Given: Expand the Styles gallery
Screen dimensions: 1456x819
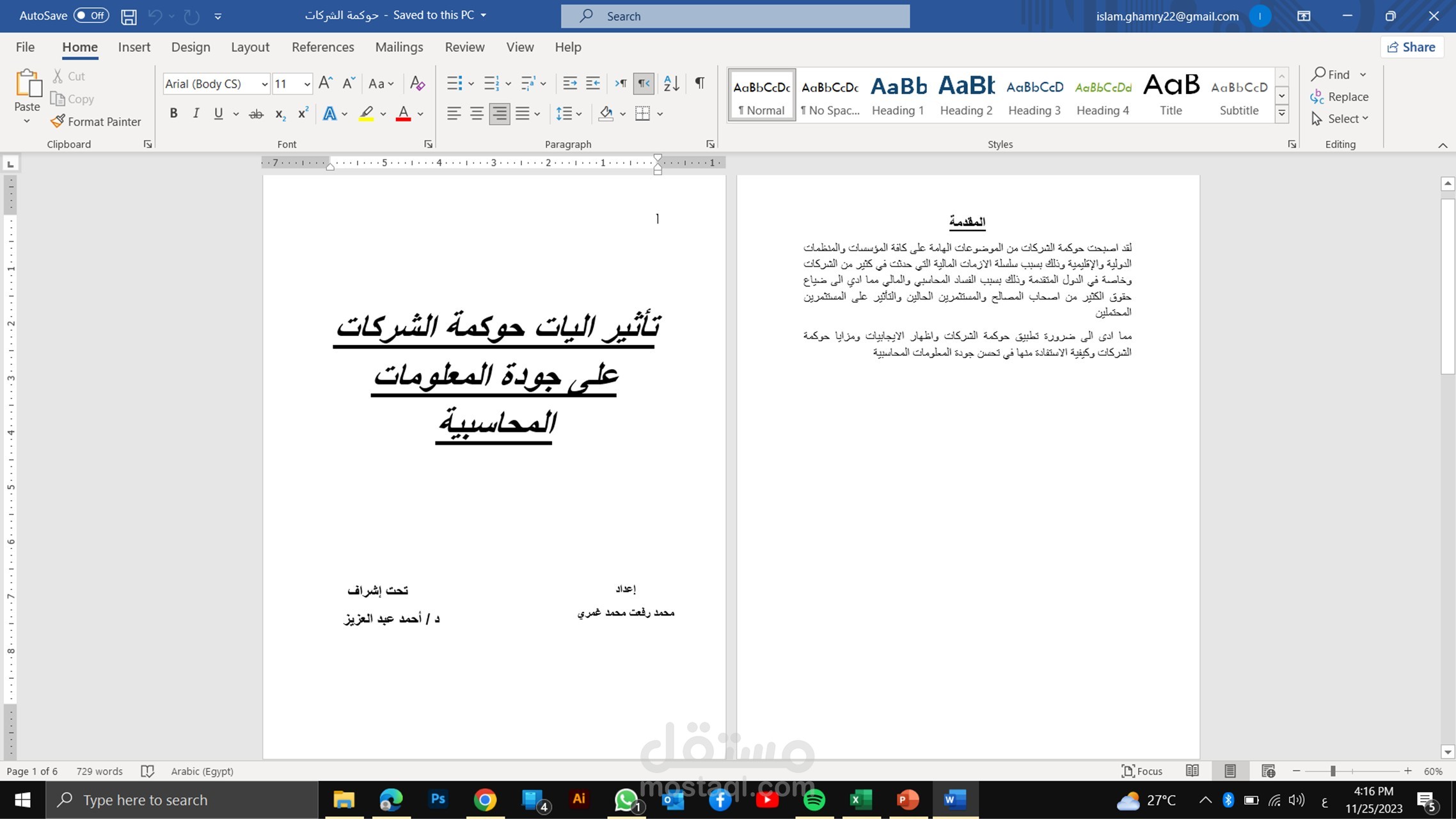Looking at the screenshot, I should tap(1282, 114).
